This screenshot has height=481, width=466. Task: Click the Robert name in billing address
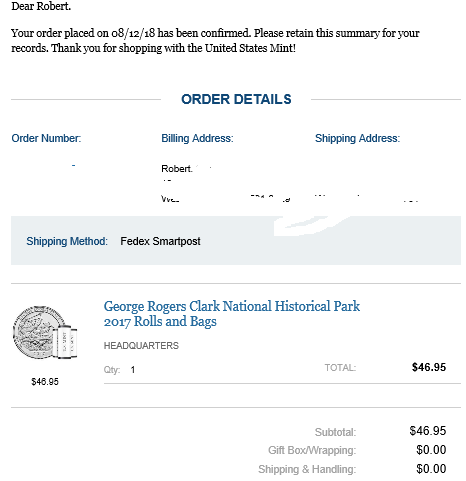pos(177,169)
